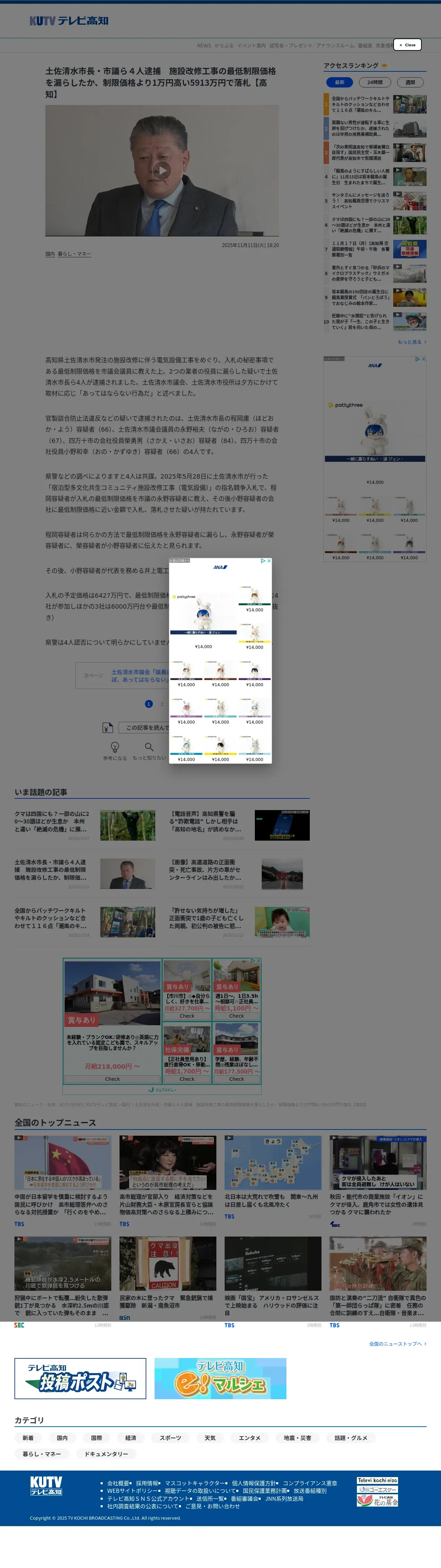The width and height of the screenshot is (441, 1568).
Task: Open trending bear thumbnail for クマは四国にも
Action: click(x=127, y=826)
